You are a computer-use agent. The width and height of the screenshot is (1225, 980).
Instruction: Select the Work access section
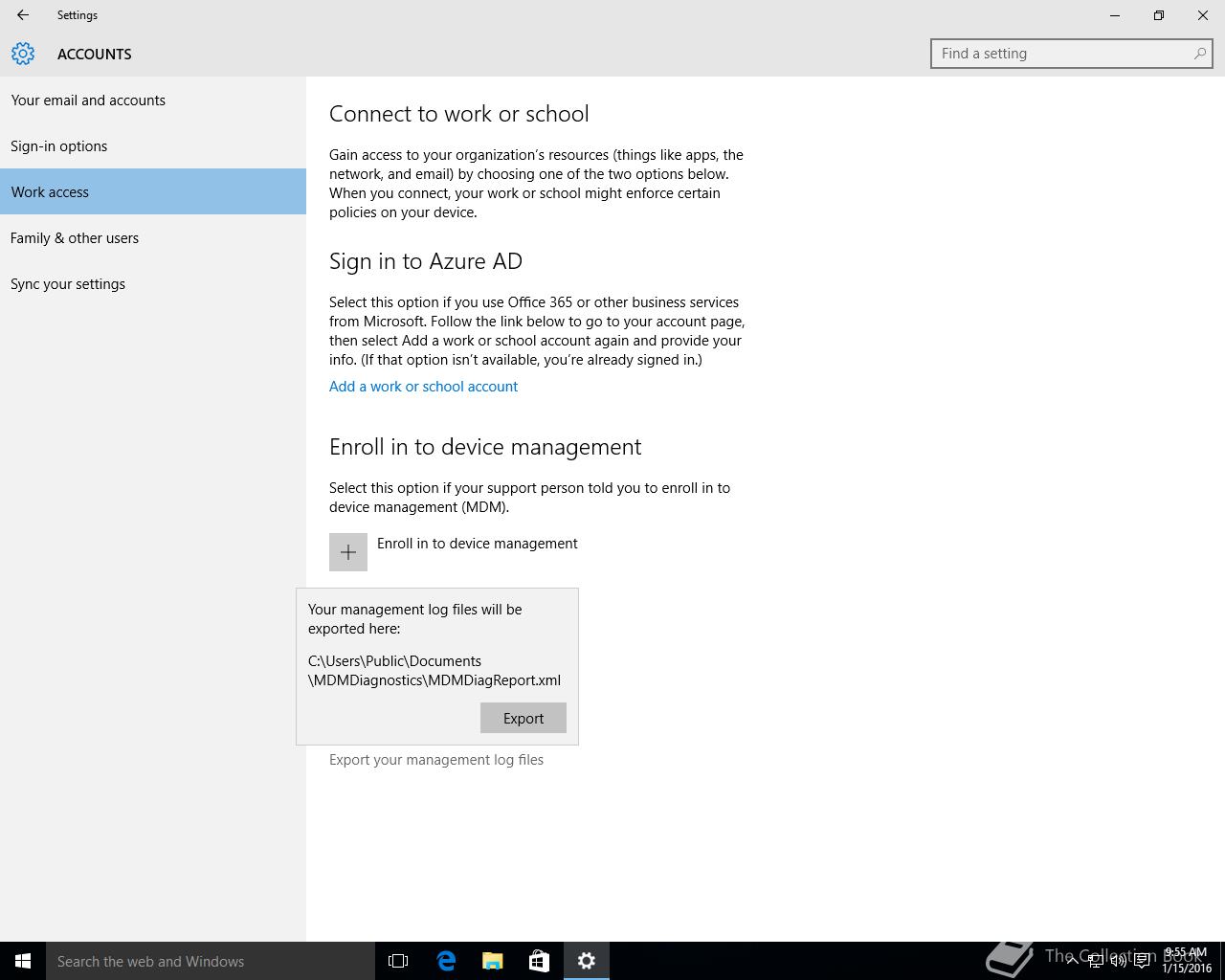(153, 191)
